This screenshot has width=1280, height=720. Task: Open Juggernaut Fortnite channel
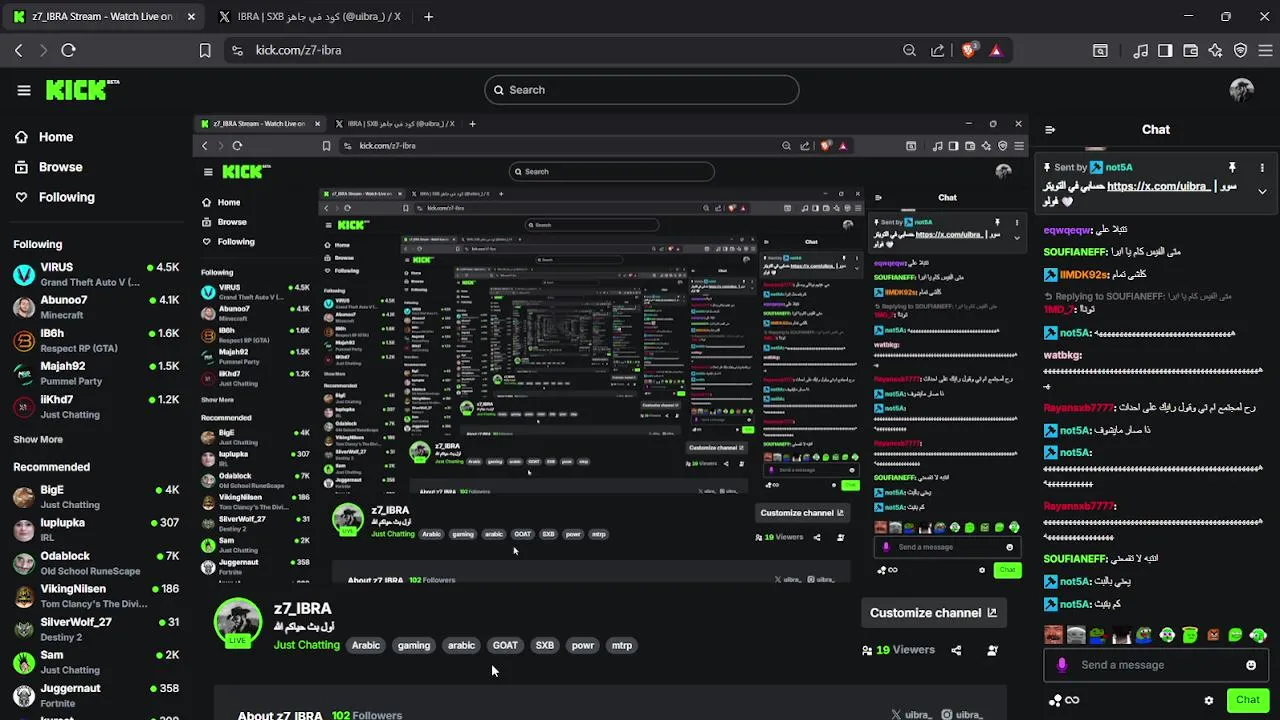(96, 695)
